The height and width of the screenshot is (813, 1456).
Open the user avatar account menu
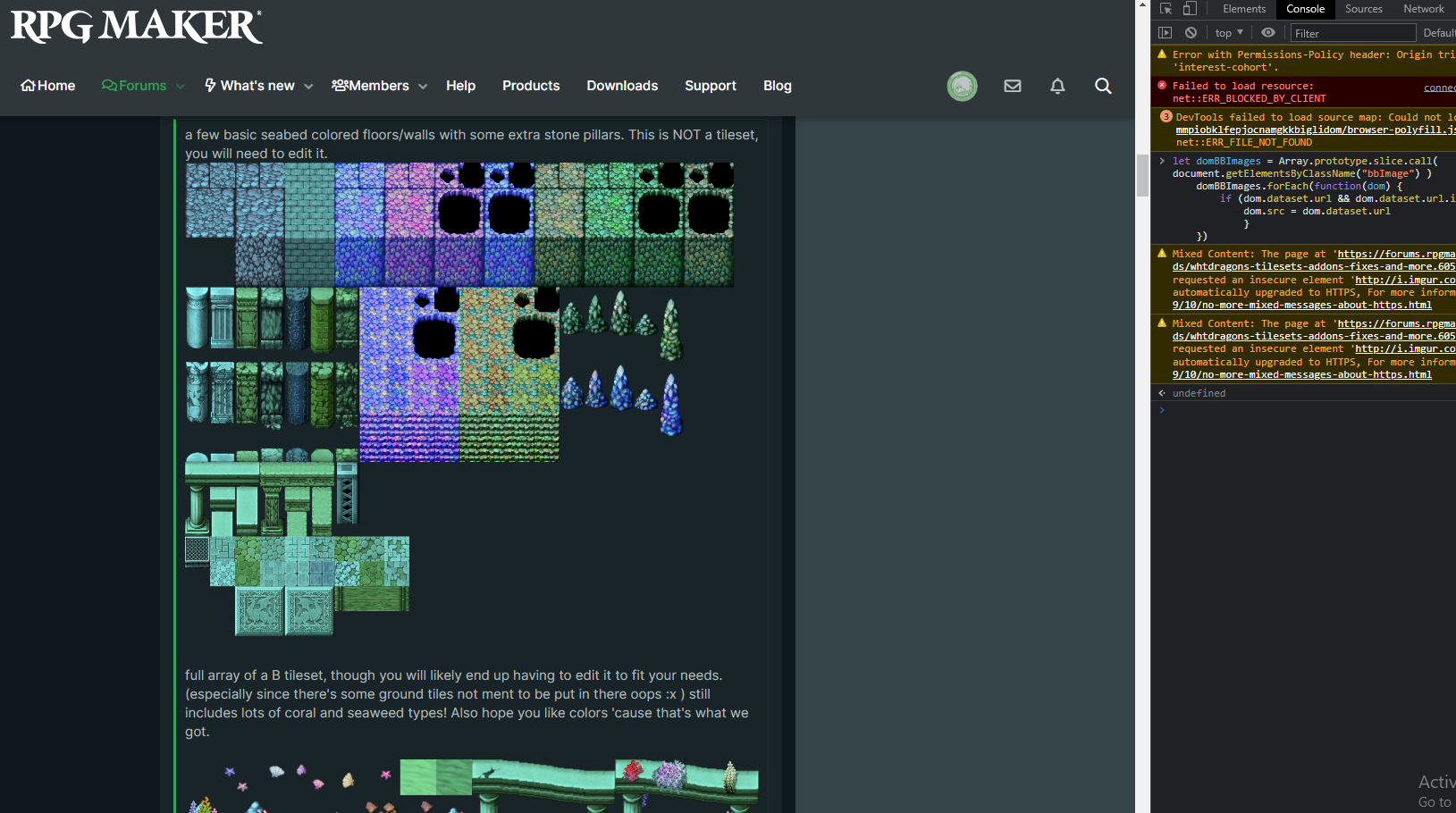coord(963,86)
